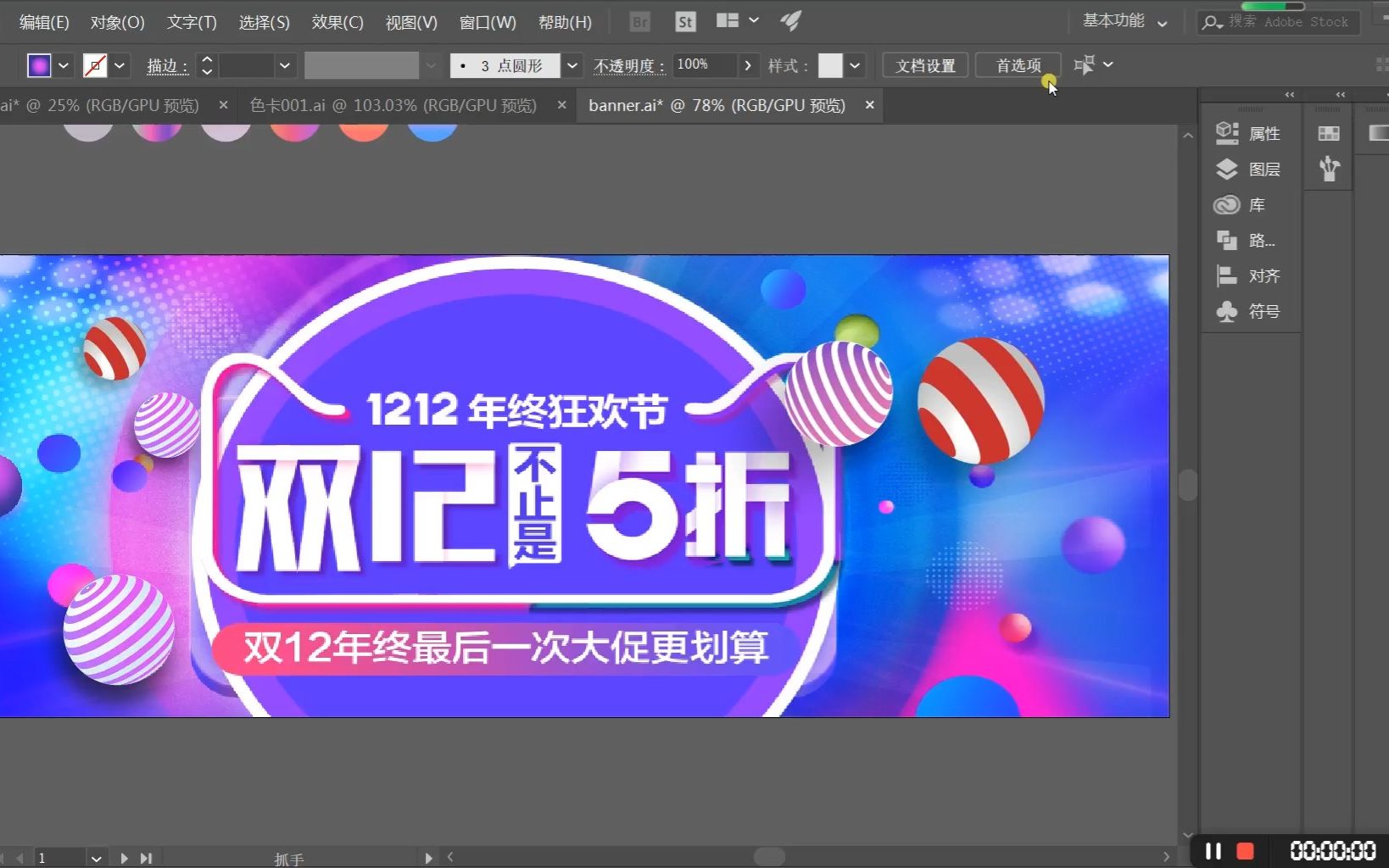Click the graphic style (样式) swatch
The width and height of the screenshot is (1389, 868).
[830, 65]
